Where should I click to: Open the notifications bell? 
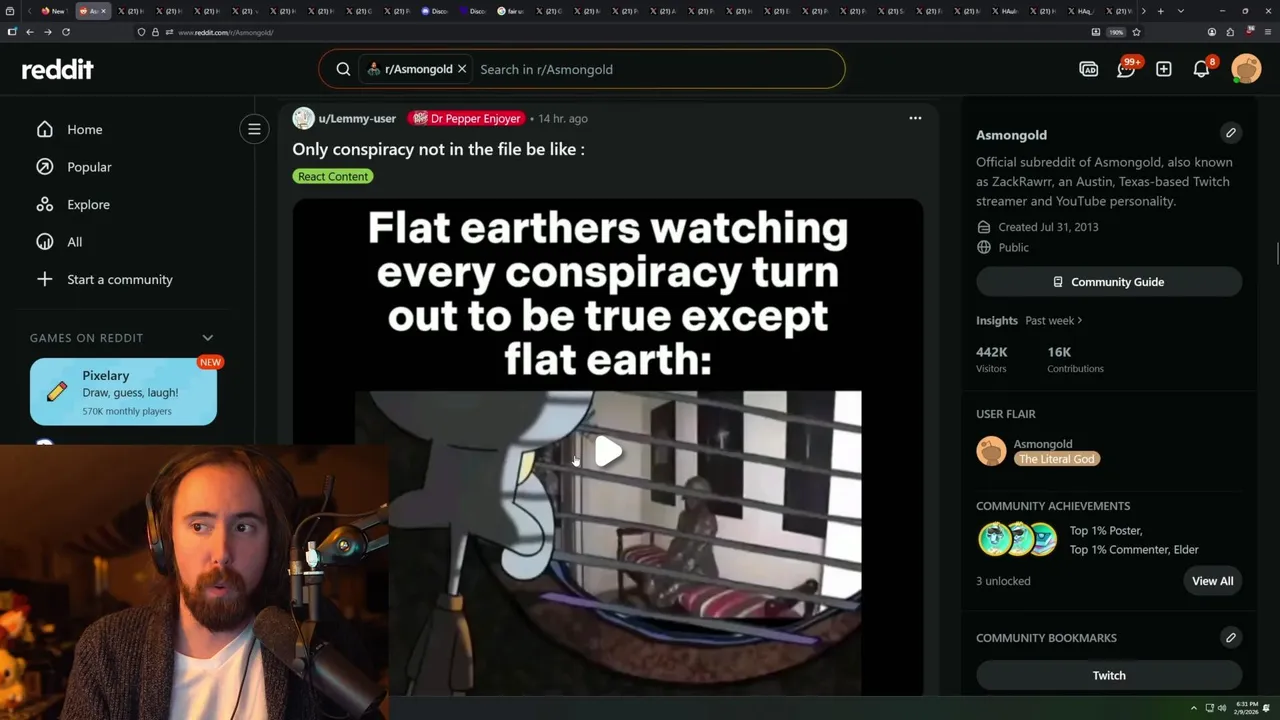tap(1201, 69)
